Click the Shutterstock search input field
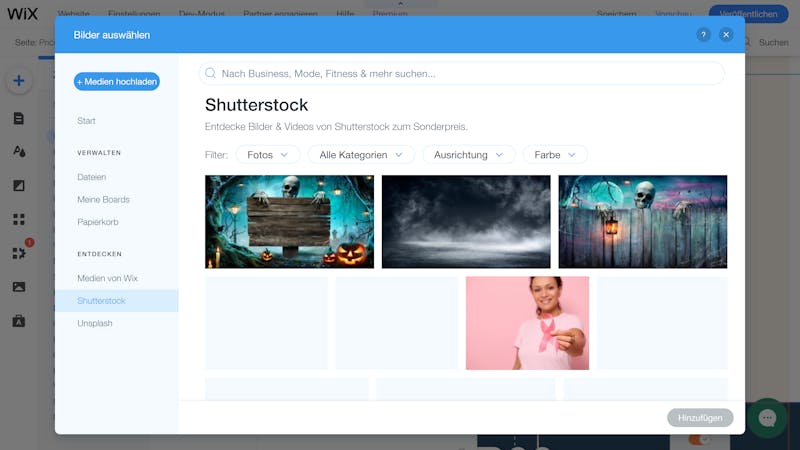Viewport: 800px width, 450px height. [462, 73]
